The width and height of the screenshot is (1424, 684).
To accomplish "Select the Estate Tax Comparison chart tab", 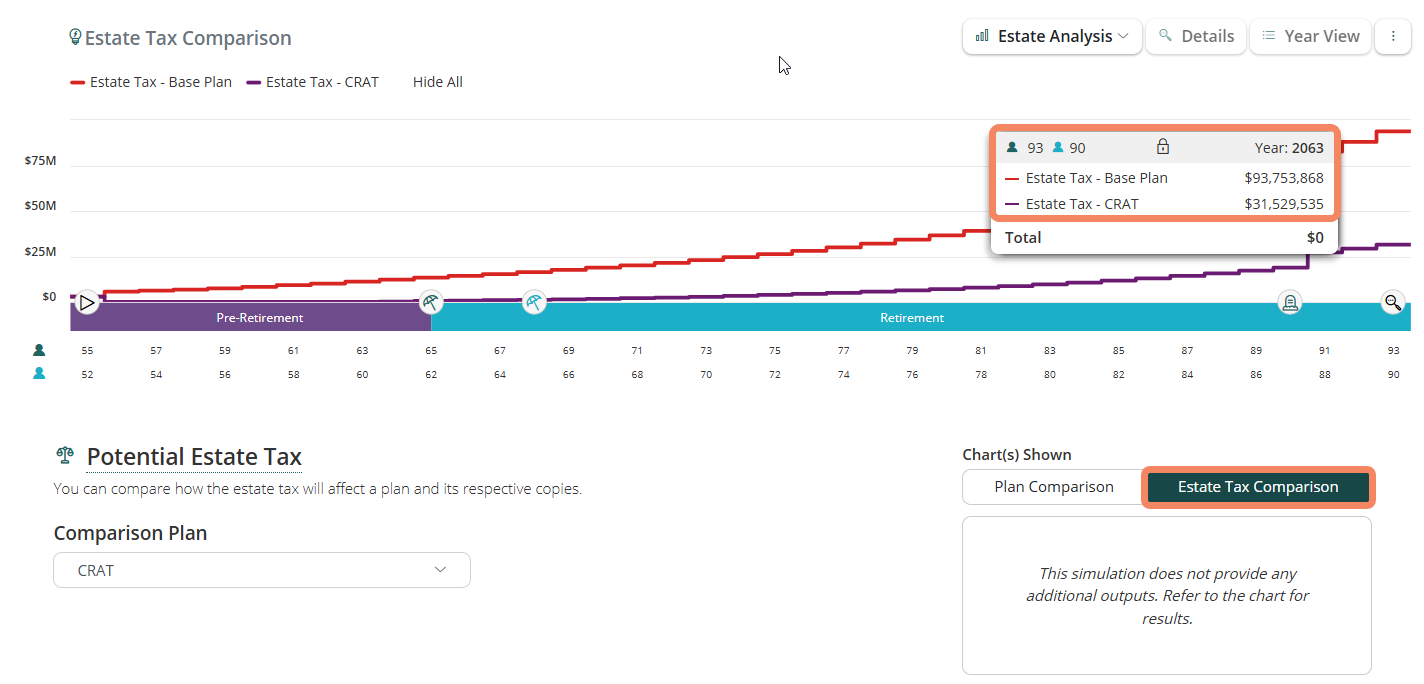I will click(x=1257, y=487).
